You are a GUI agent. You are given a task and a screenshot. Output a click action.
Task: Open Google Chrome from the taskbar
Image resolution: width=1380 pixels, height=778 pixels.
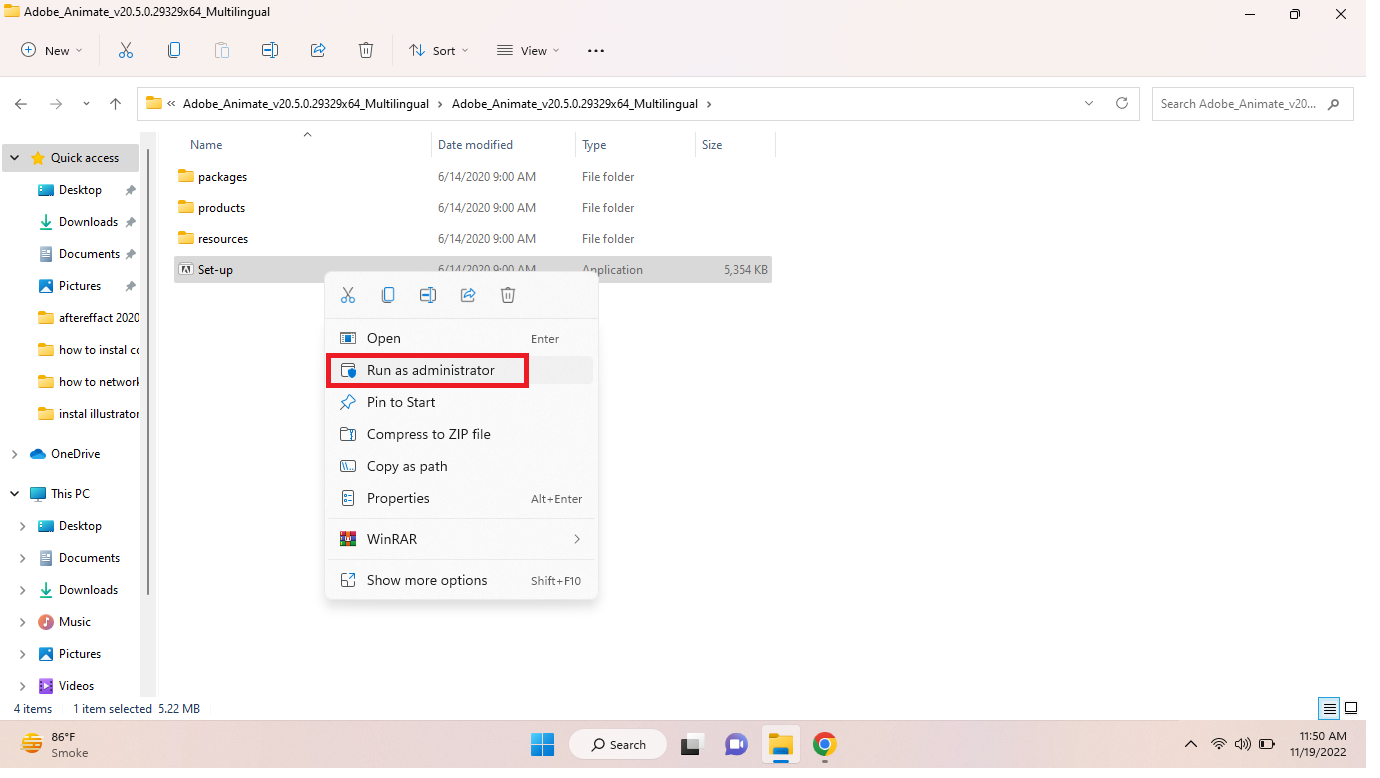pos(825,744)
